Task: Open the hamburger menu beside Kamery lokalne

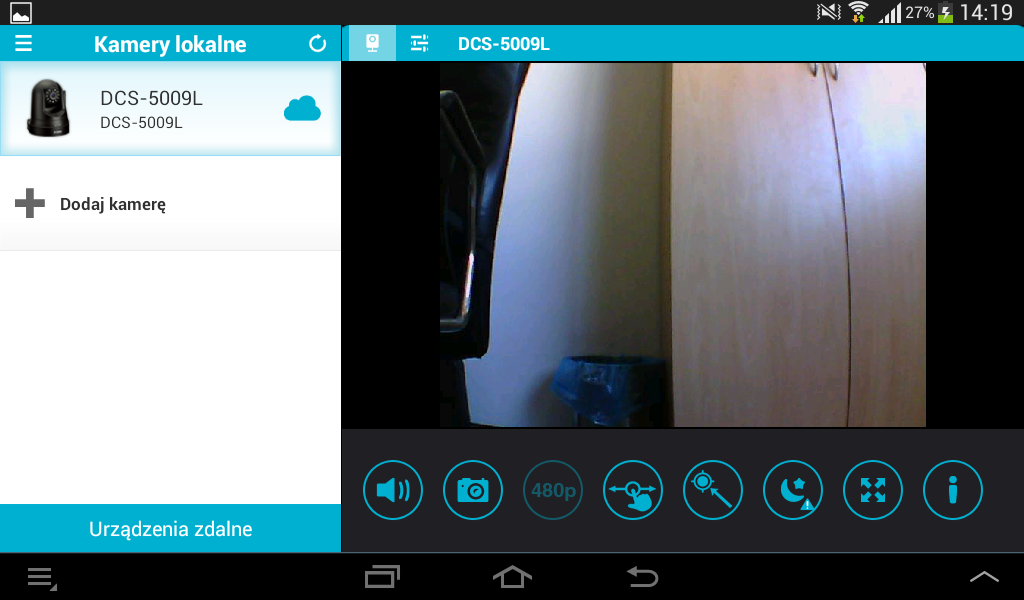Action: tap(24, 44)
